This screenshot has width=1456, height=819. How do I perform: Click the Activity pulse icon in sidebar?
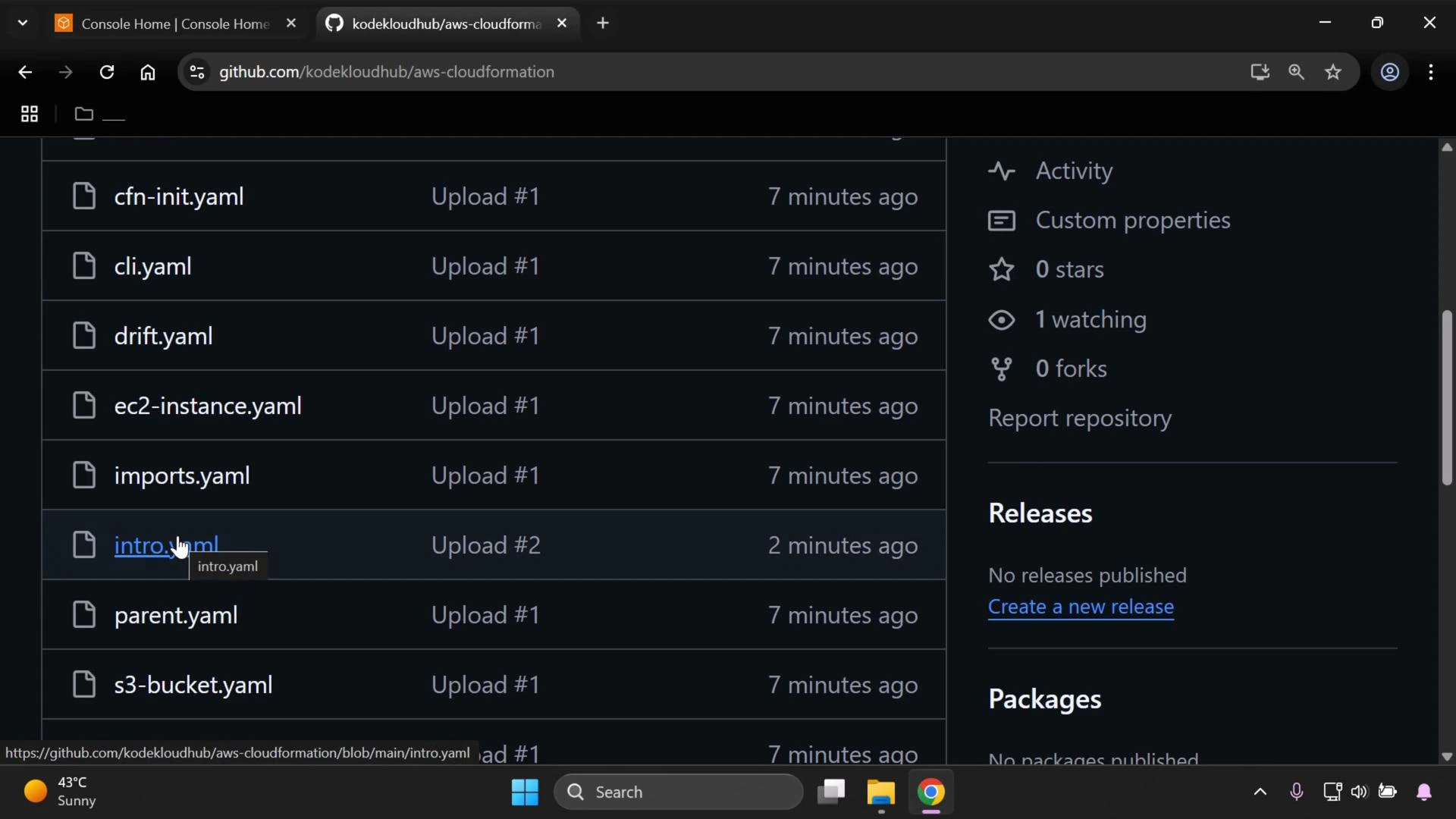click(x=1001, y=171)
